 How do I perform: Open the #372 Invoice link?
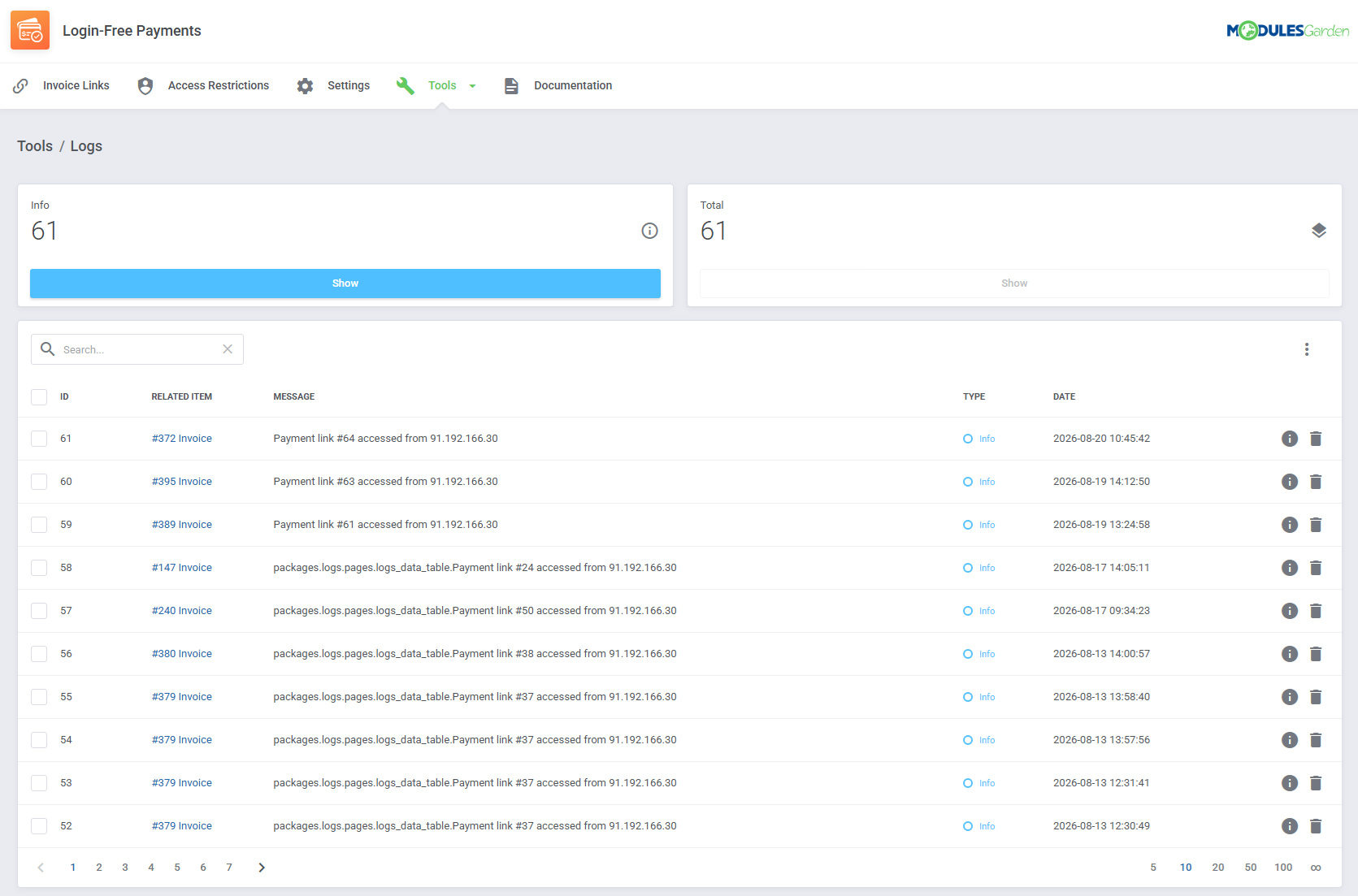click(182, 439)
